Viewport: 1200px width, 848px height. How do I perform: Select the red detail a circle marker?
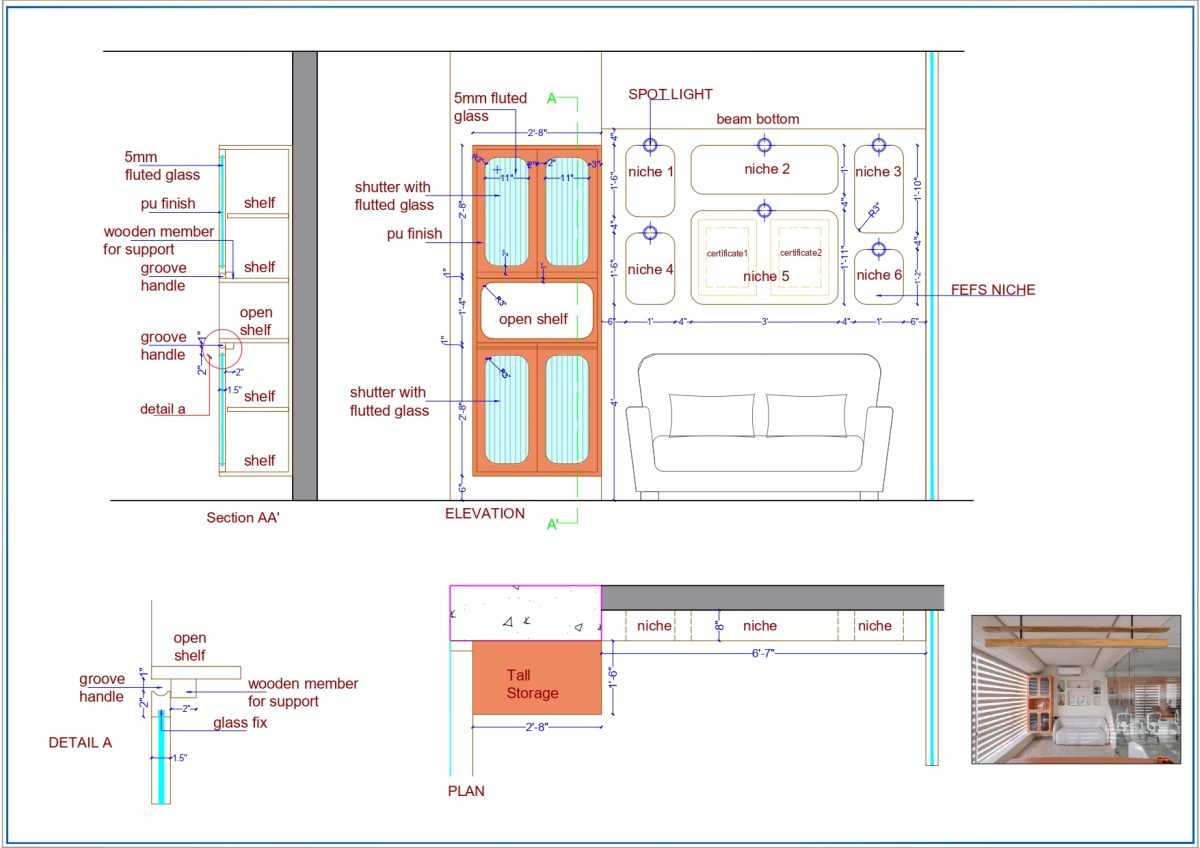(222, 346)
